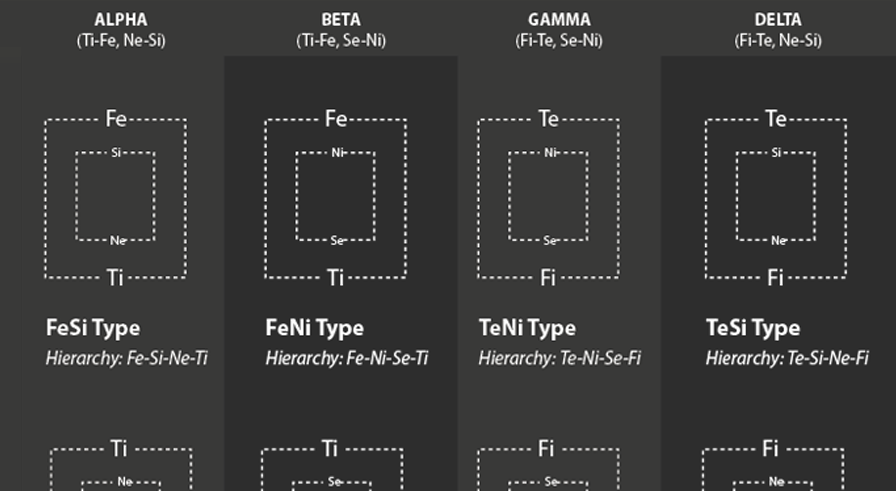The width and height of the screenshot is (896, 491).
Task: Click the Ne label inside TeSi diagram
Action: coord(778,241)
